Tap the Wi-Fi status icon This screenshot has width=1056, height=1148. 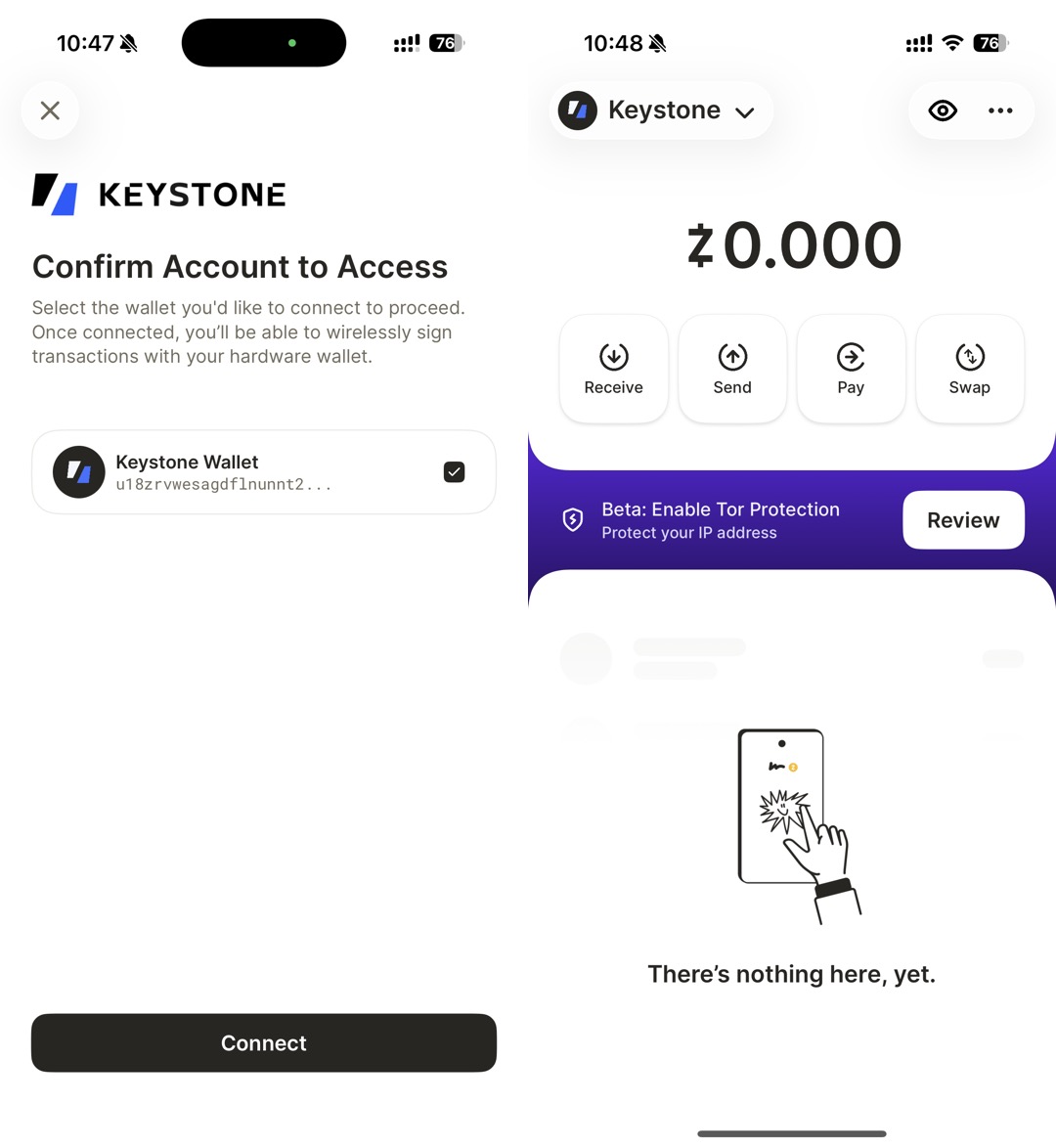pos(952,43)
